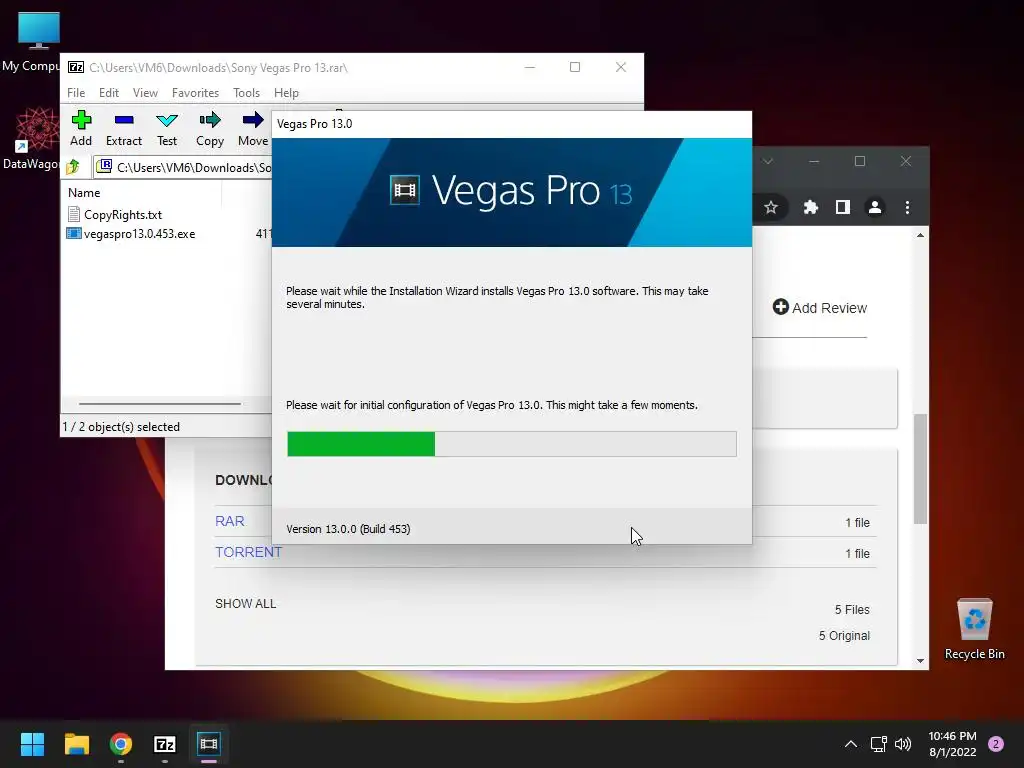Click the volume speaker tray icon
This screenshot has height=768, width=1024.
[x=903, y=744]
